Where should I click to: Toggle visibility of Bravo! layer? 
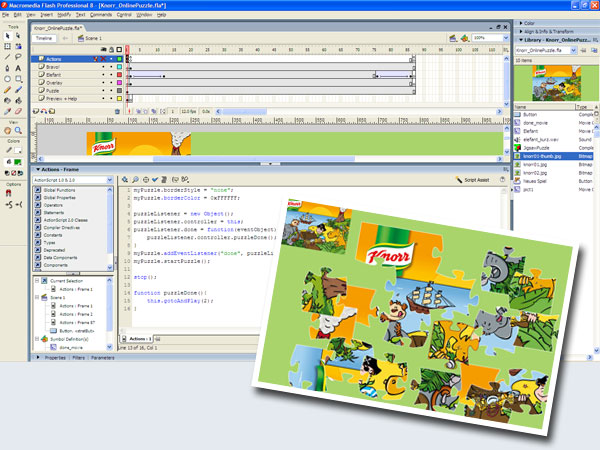[103, 67]
